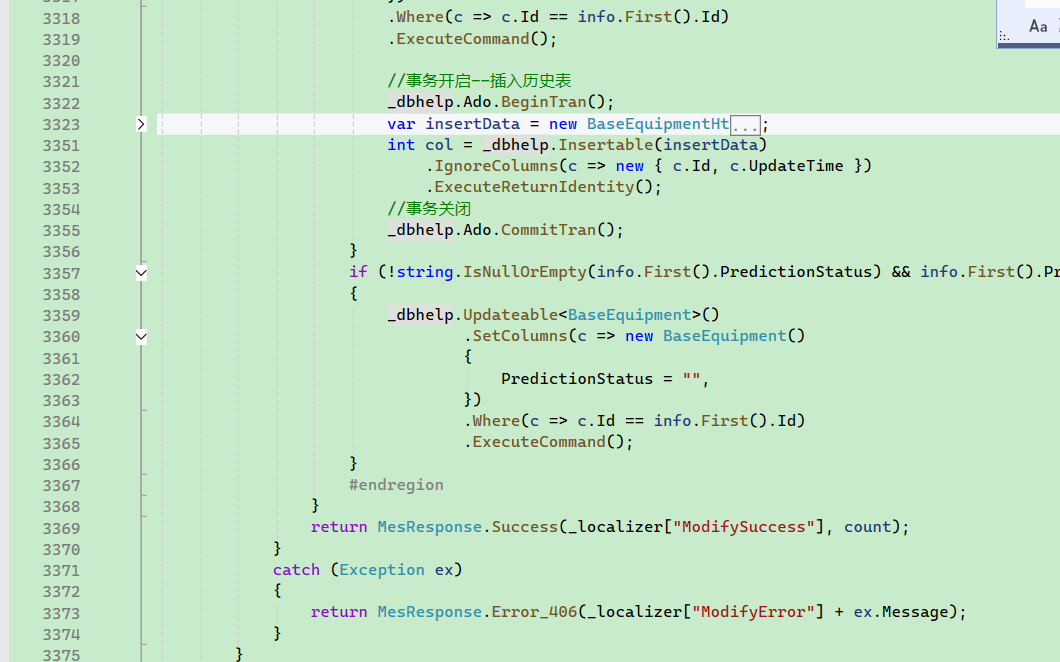Click the #endregion directive
1060x662 pixels.
396,485
